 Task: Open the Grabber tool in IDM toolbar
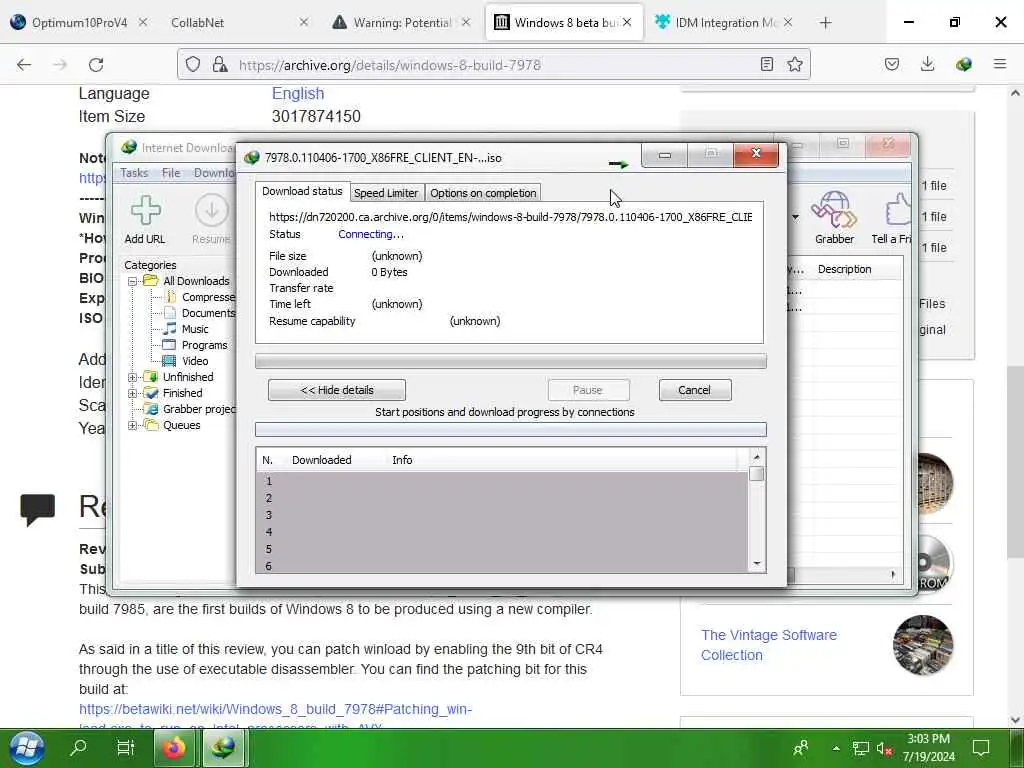[834, 210]
